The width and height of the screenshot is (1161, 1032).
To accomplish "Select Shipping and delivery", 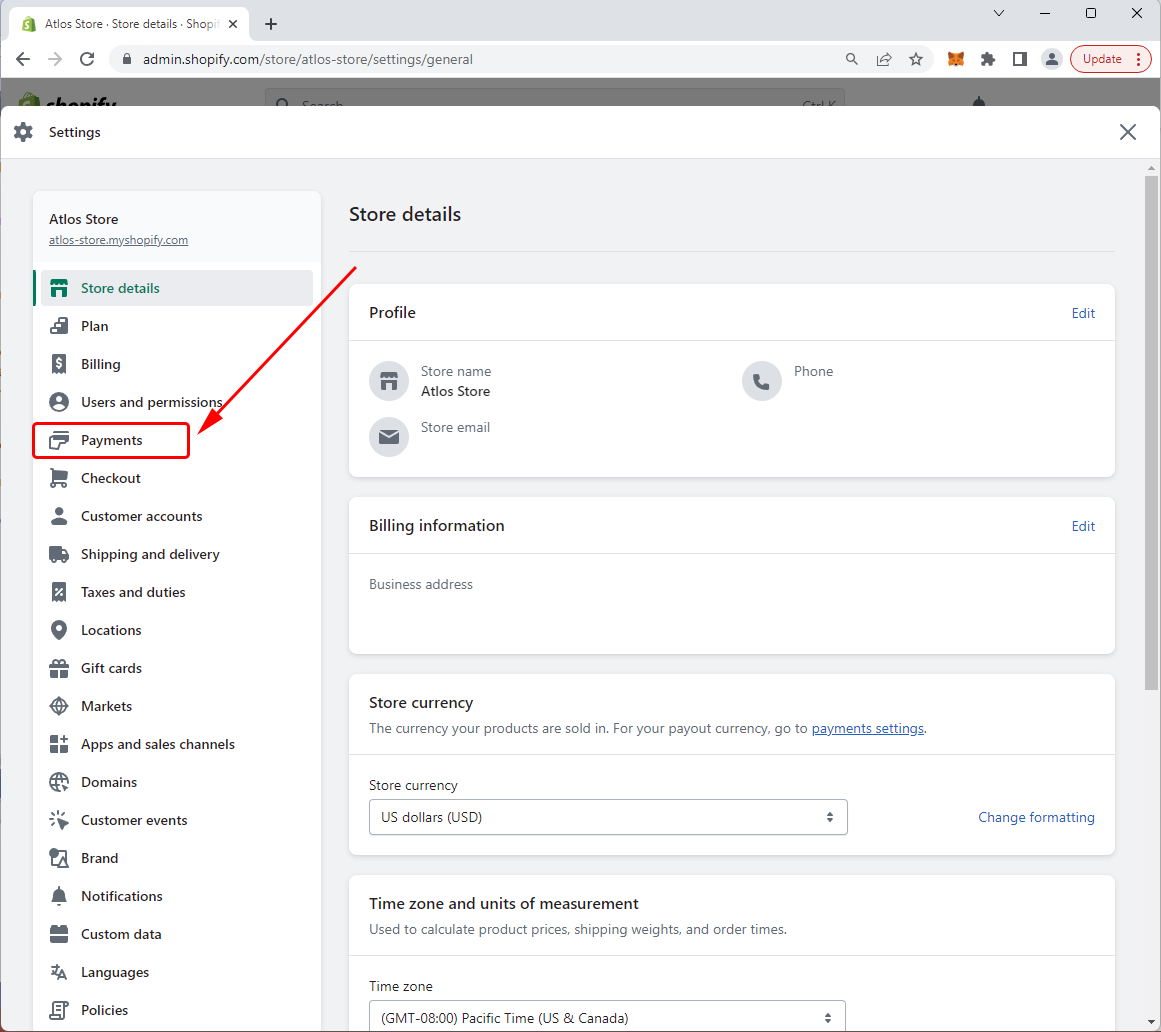I will coord(177,554).
